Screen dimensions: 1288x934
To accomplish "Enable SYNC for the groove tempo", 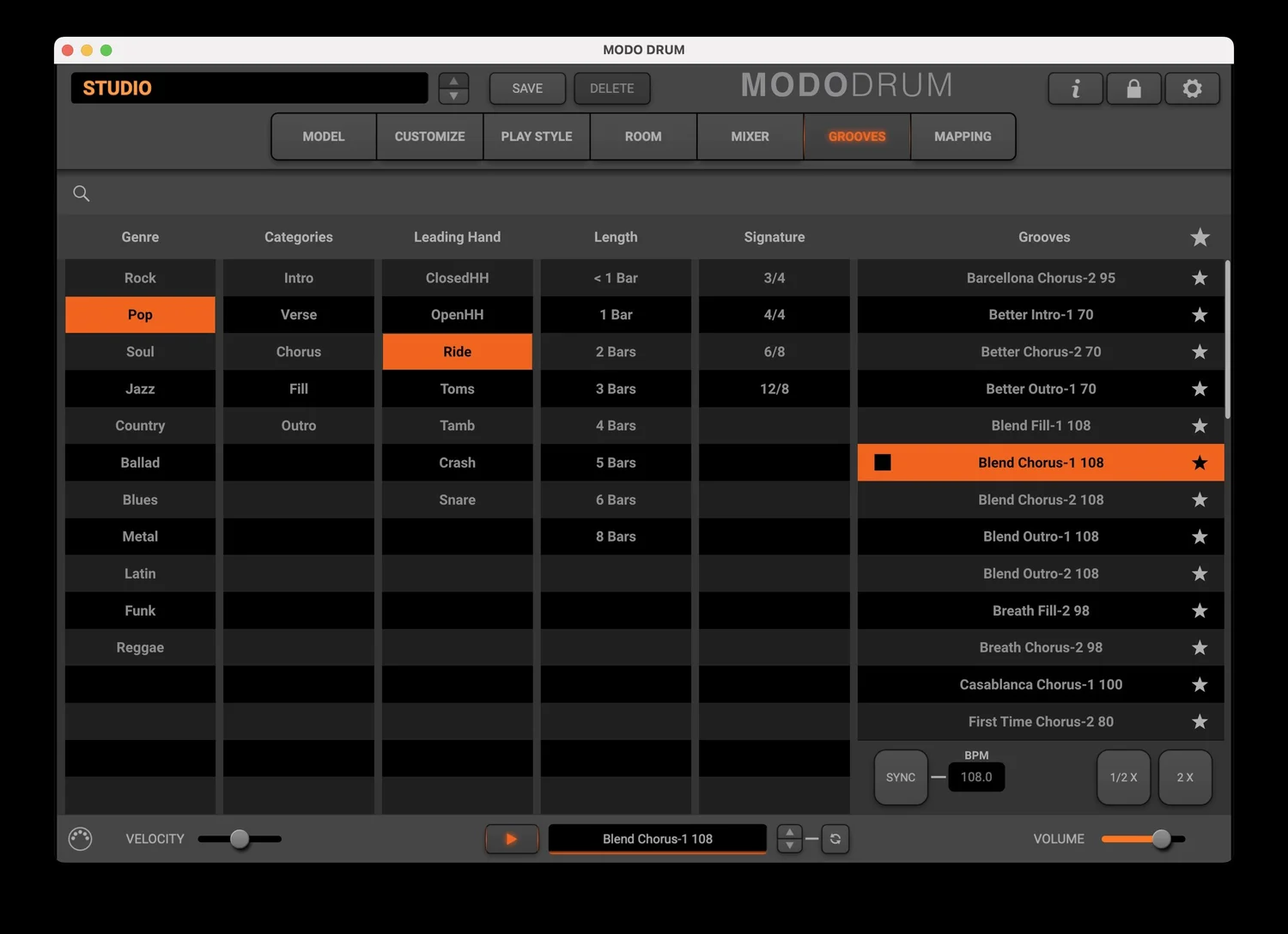I will click(x=901, y=777).
